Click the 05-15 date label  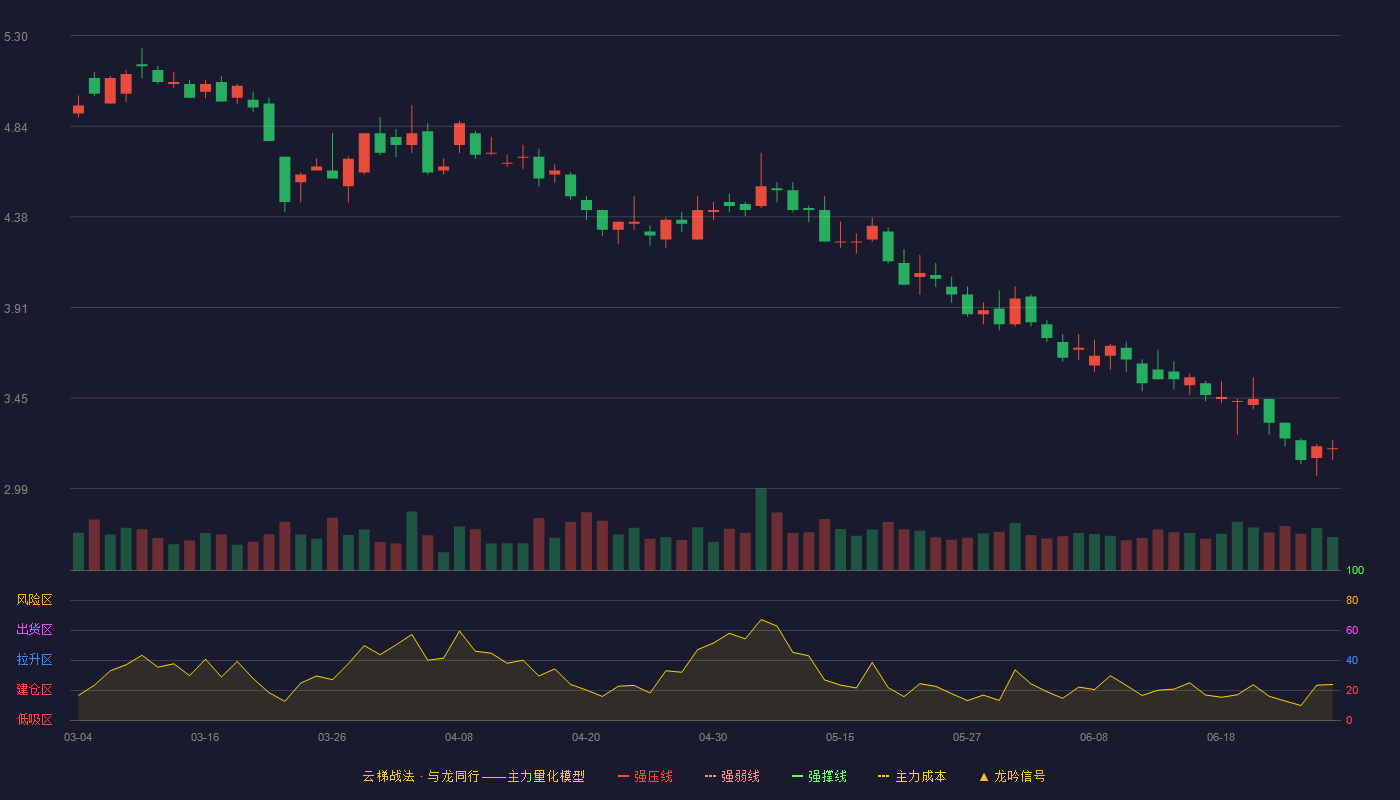pos(840,737)
